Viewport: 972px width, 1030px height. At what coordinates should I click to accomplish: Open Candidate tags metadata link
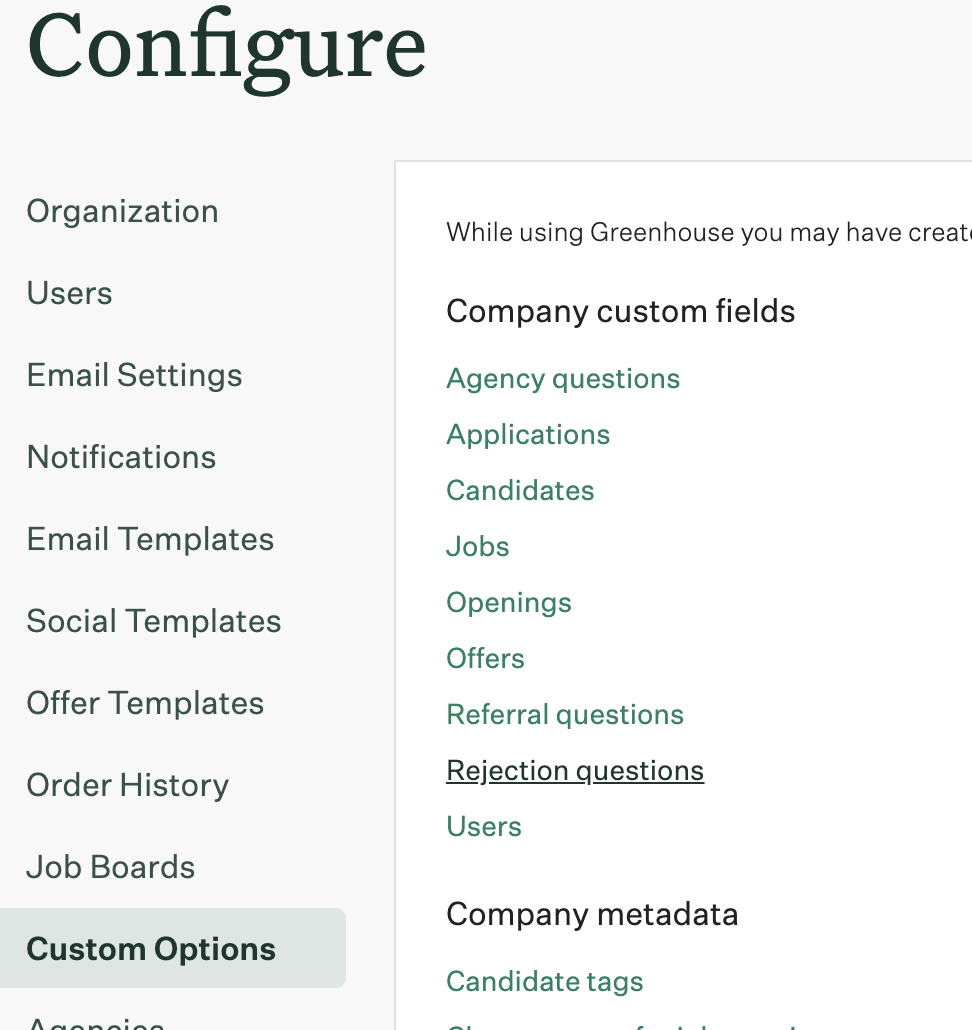544,982
